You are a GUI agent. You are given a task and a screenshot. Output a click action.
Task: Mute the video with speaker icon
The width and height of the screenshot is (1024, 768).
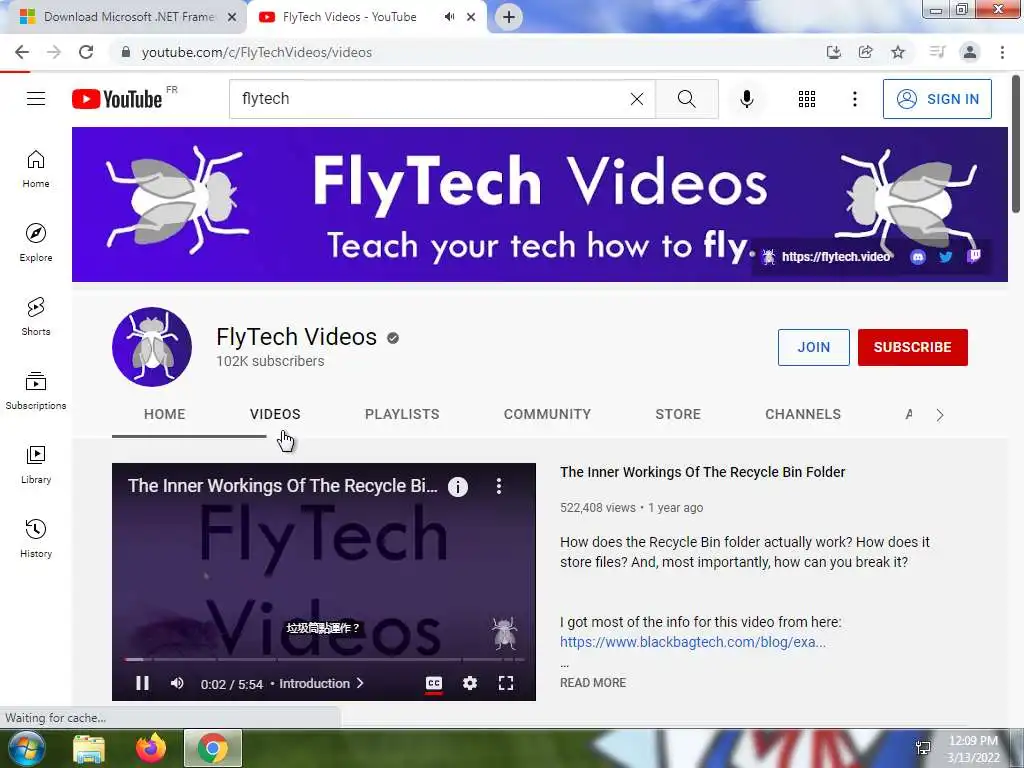(177, 683)
